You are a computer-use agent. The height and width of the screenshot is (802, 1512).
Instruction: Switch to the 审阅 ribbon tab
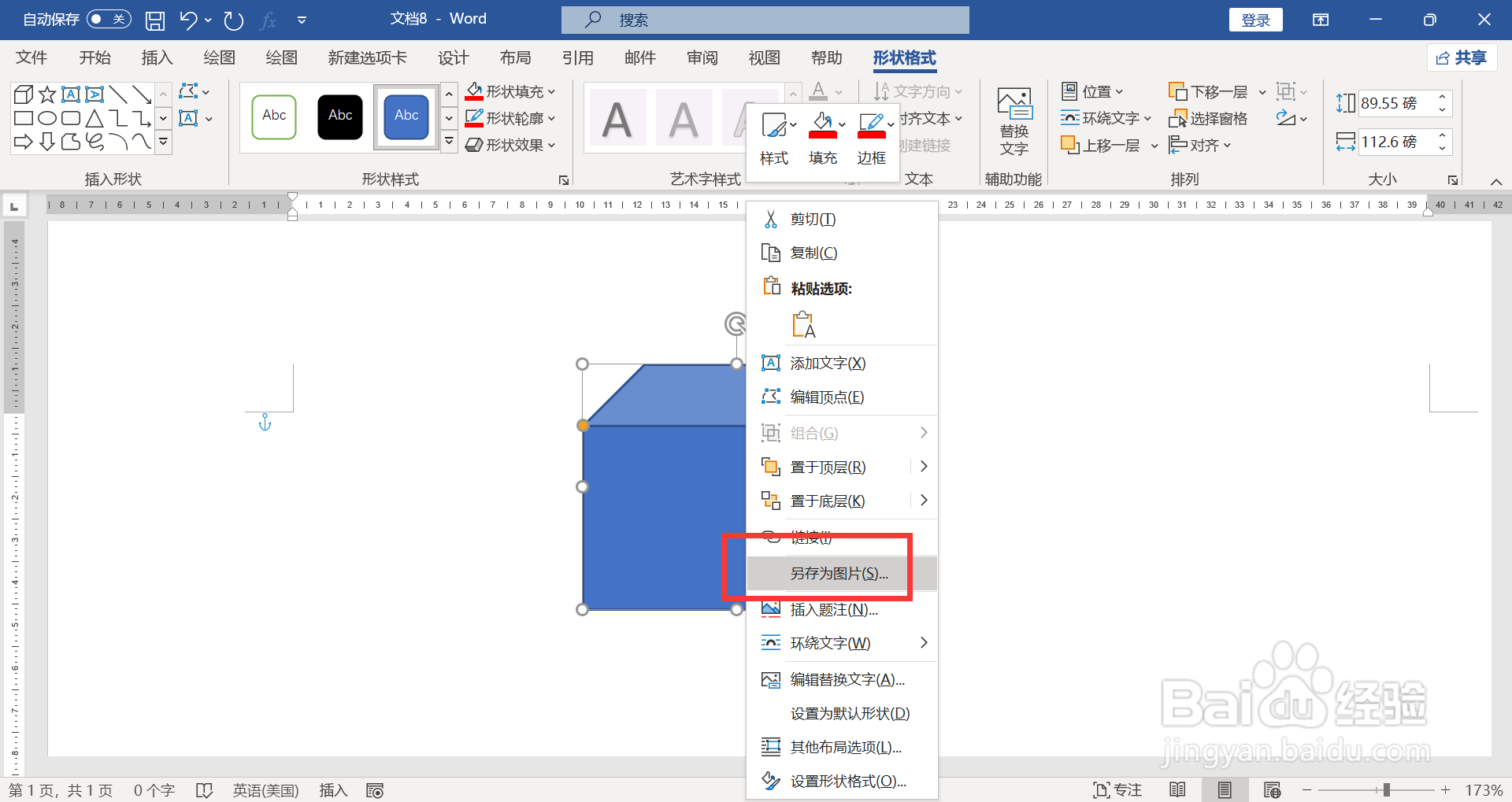[x=702, y=57]
